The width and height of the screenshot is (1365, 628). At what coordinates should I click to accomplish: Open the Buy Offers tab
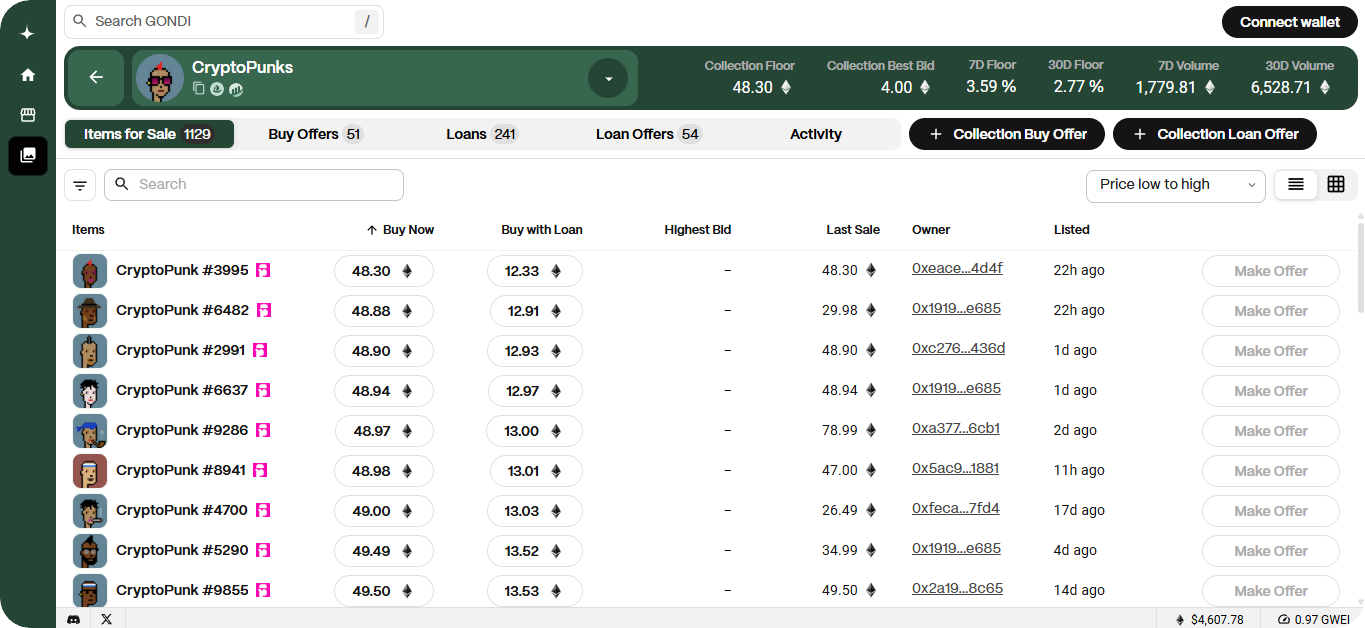[x=314, y=134]
